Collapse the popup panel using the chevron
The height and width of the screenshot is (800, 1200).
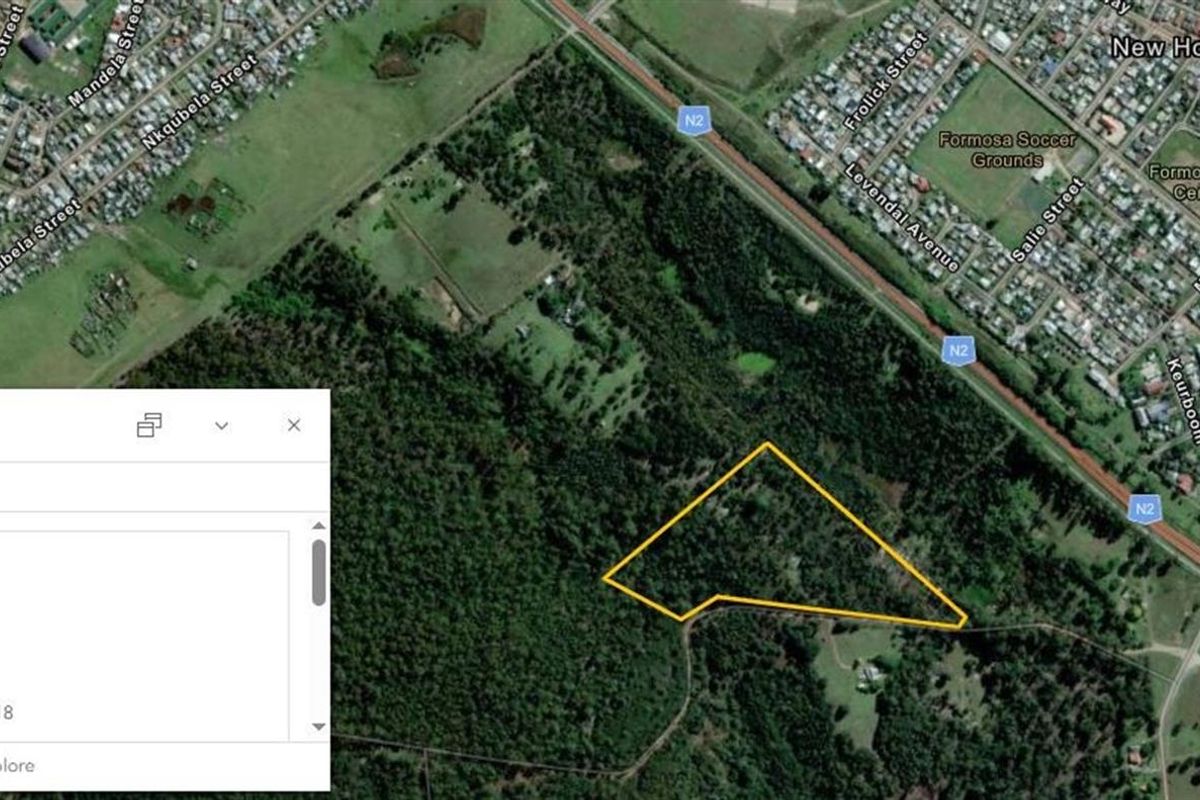point(222,425)
